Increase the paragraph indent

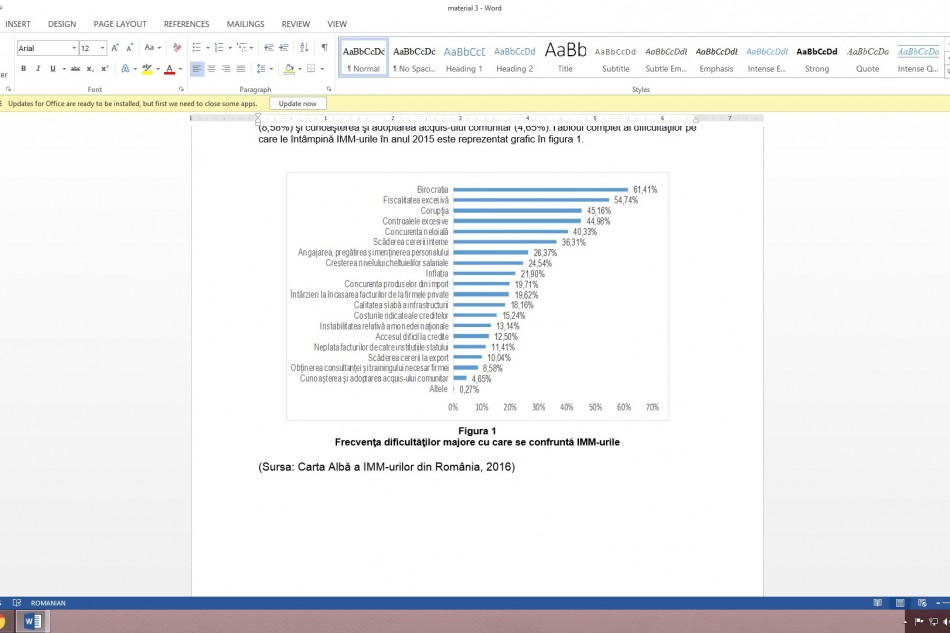click(283, 48)
